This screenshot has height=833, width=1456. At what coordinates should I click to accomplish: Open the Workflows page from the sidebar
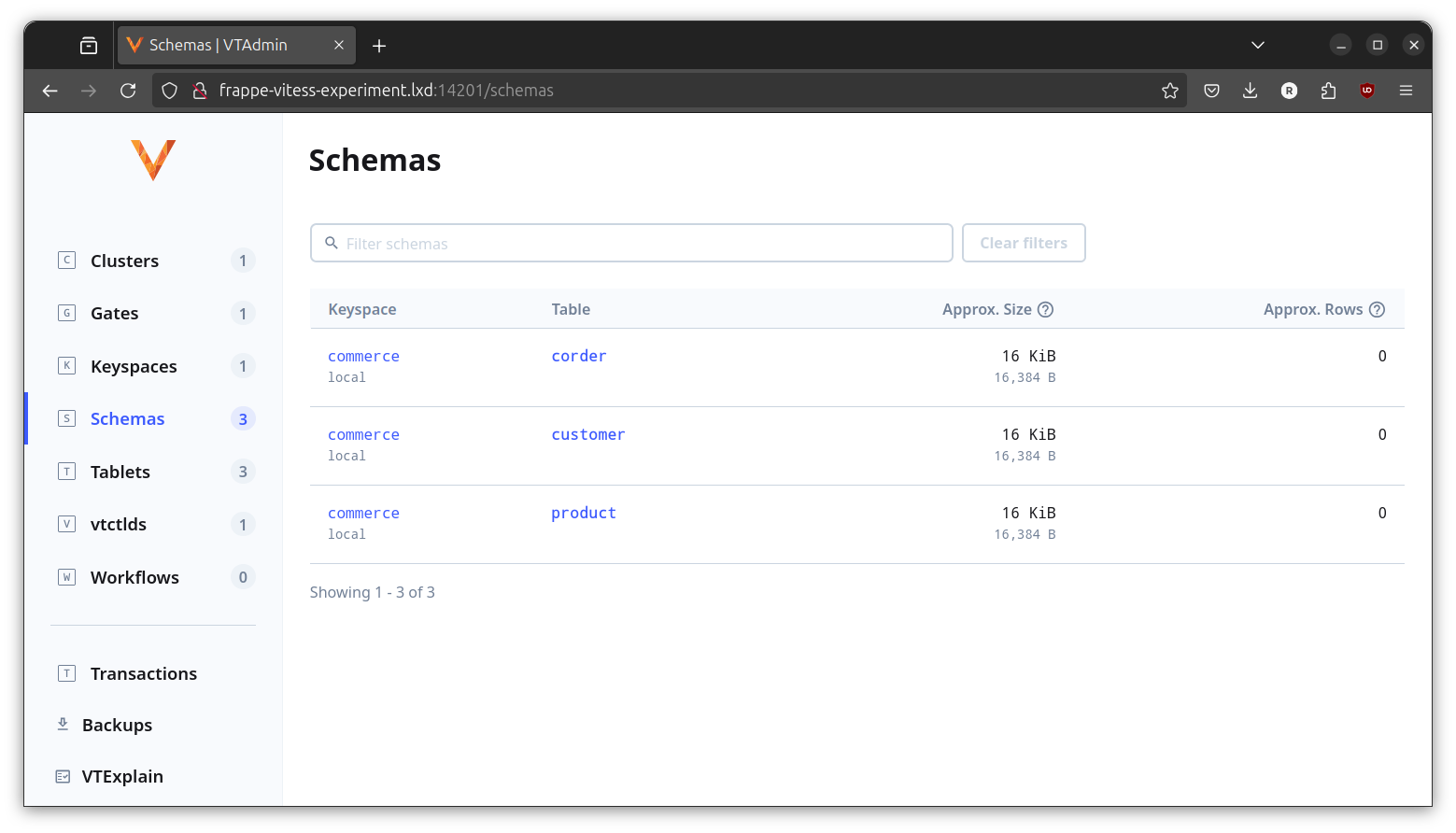pyautogui.click(x=134, y=577)
